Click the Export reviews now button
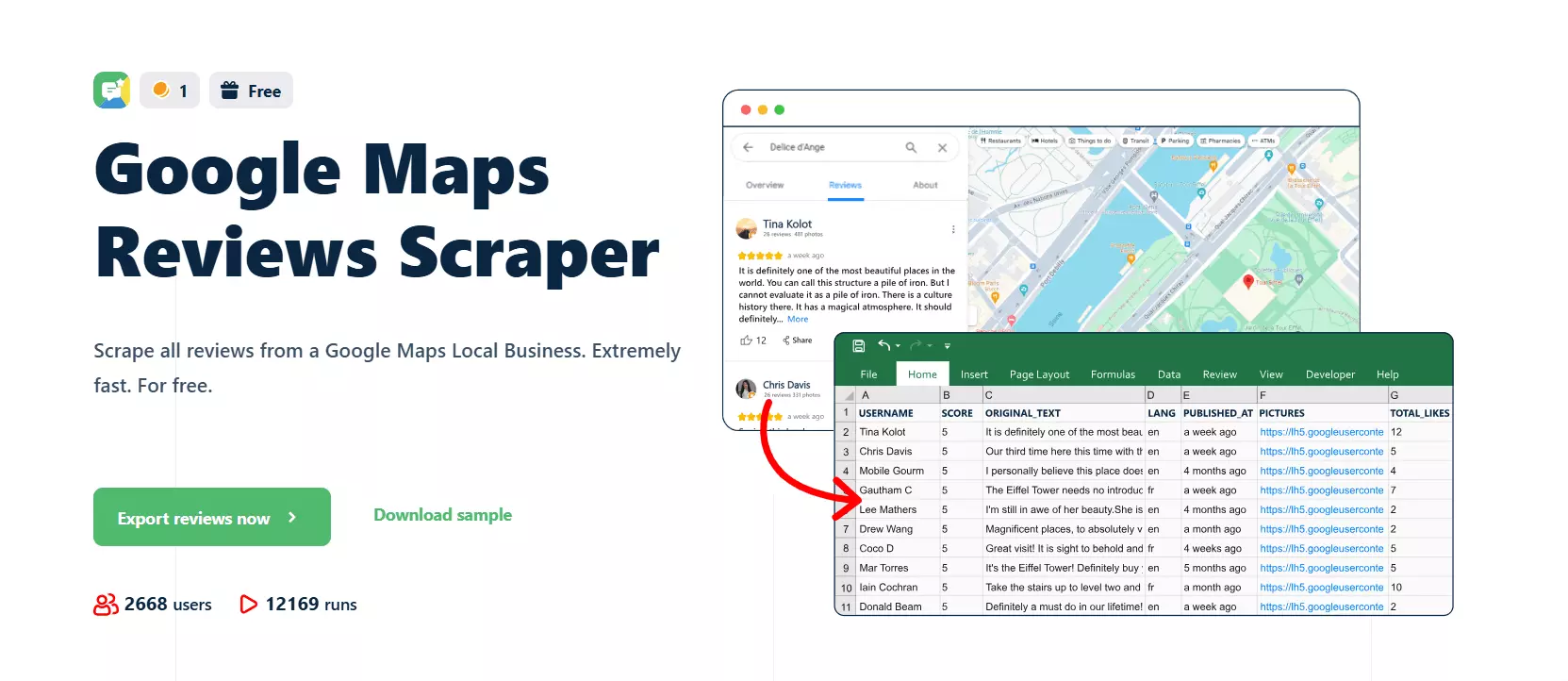Image resolution: width=1568 pixels, height=681 pixels. pos(212,517)
